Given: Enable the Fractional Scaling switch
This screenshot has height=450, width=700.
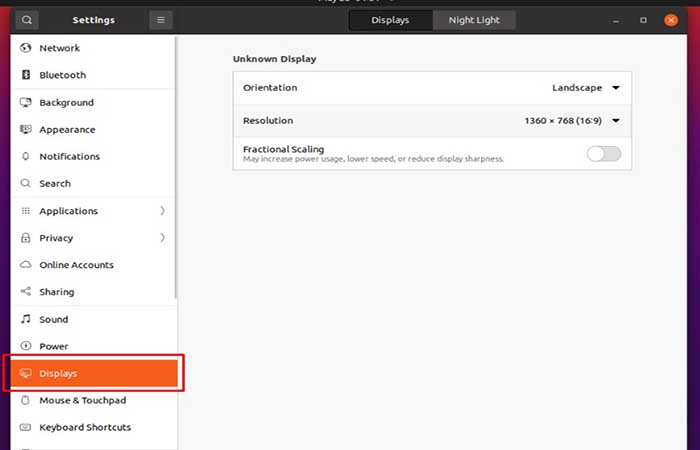Looking at the screenshot, I should click(604, 154).
